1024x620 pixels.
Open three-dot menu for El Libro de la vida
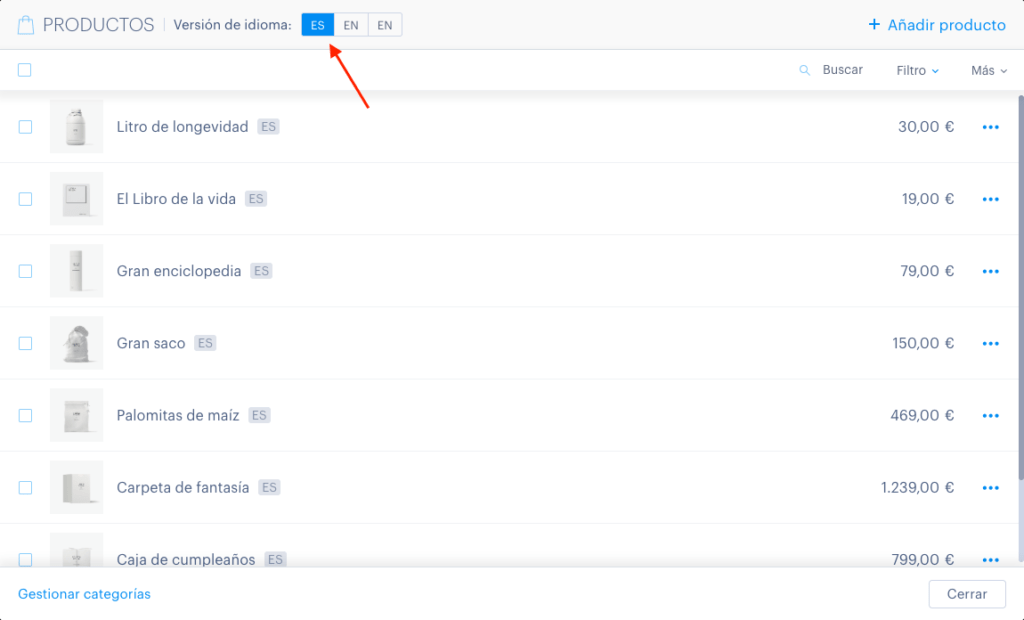coord(990,199)
